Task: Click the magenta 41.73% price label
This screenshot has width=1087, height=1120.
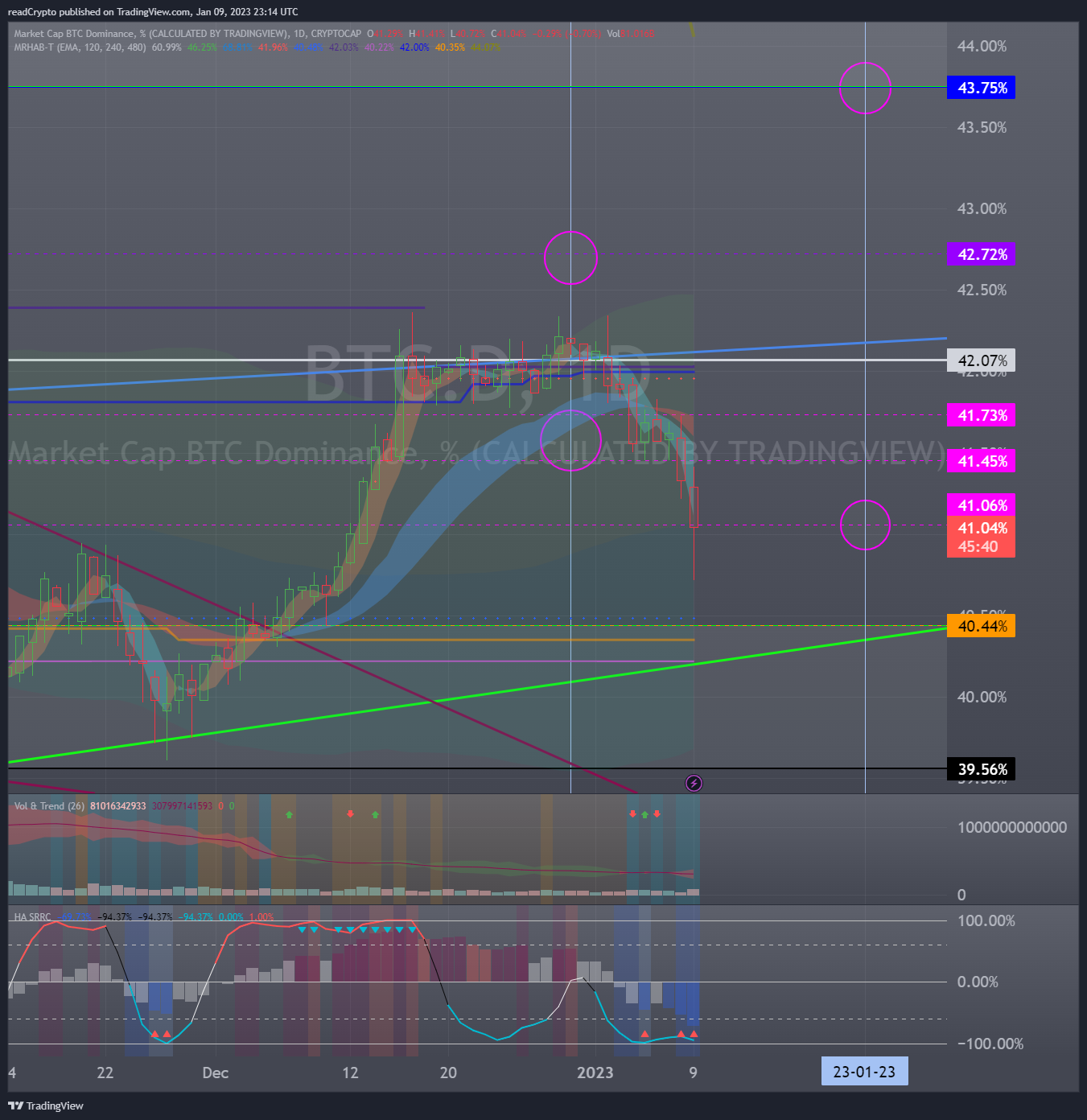Action: point(982,415)
